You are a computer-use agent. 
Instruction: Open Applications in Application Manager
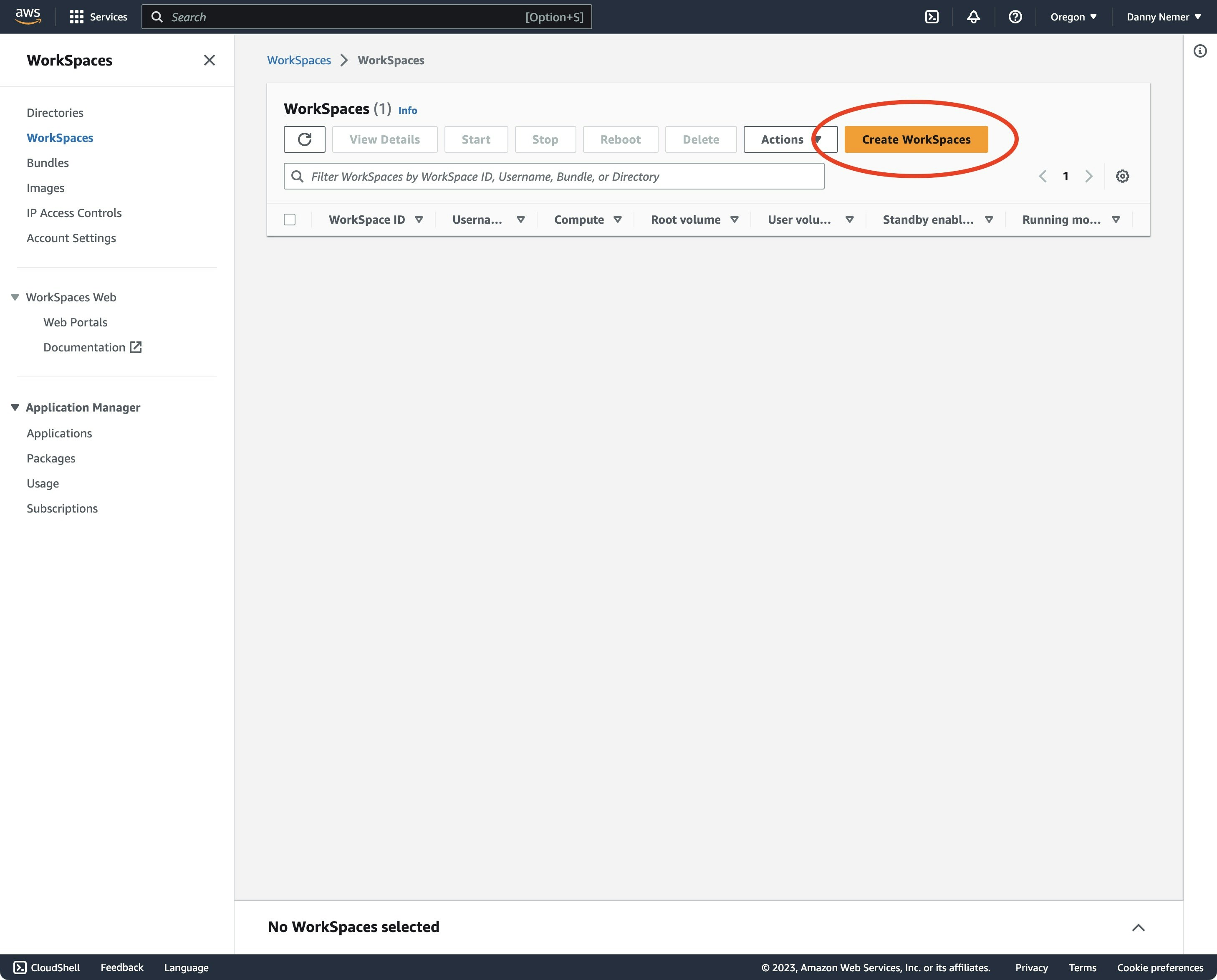(x=59, y=433)
